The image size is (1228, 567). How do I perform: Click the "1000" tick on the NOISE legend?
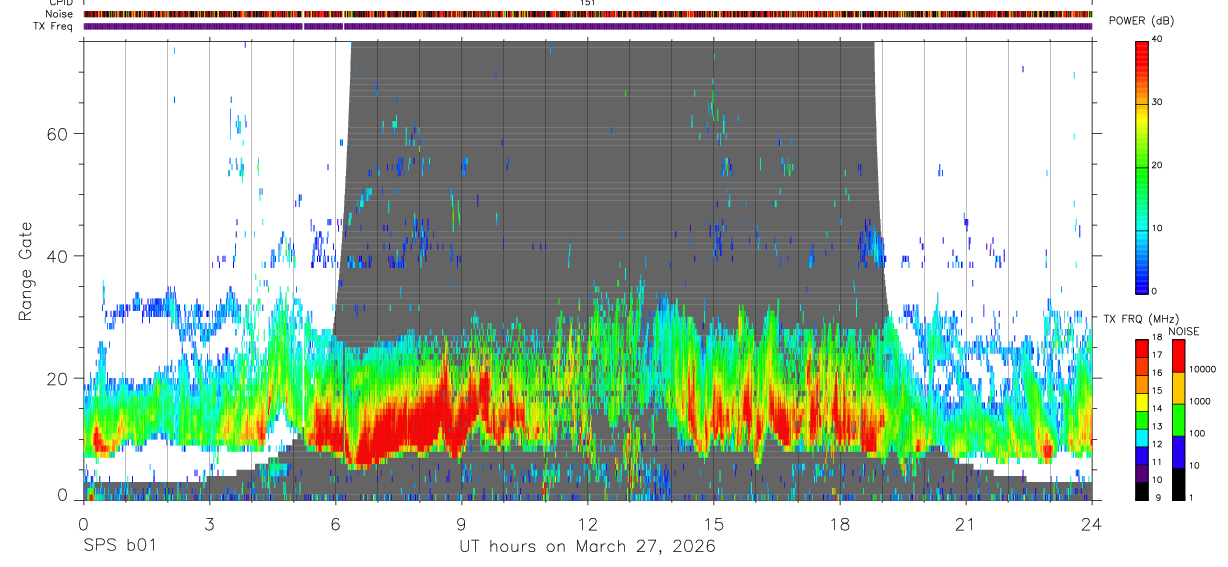[1200, 401]
